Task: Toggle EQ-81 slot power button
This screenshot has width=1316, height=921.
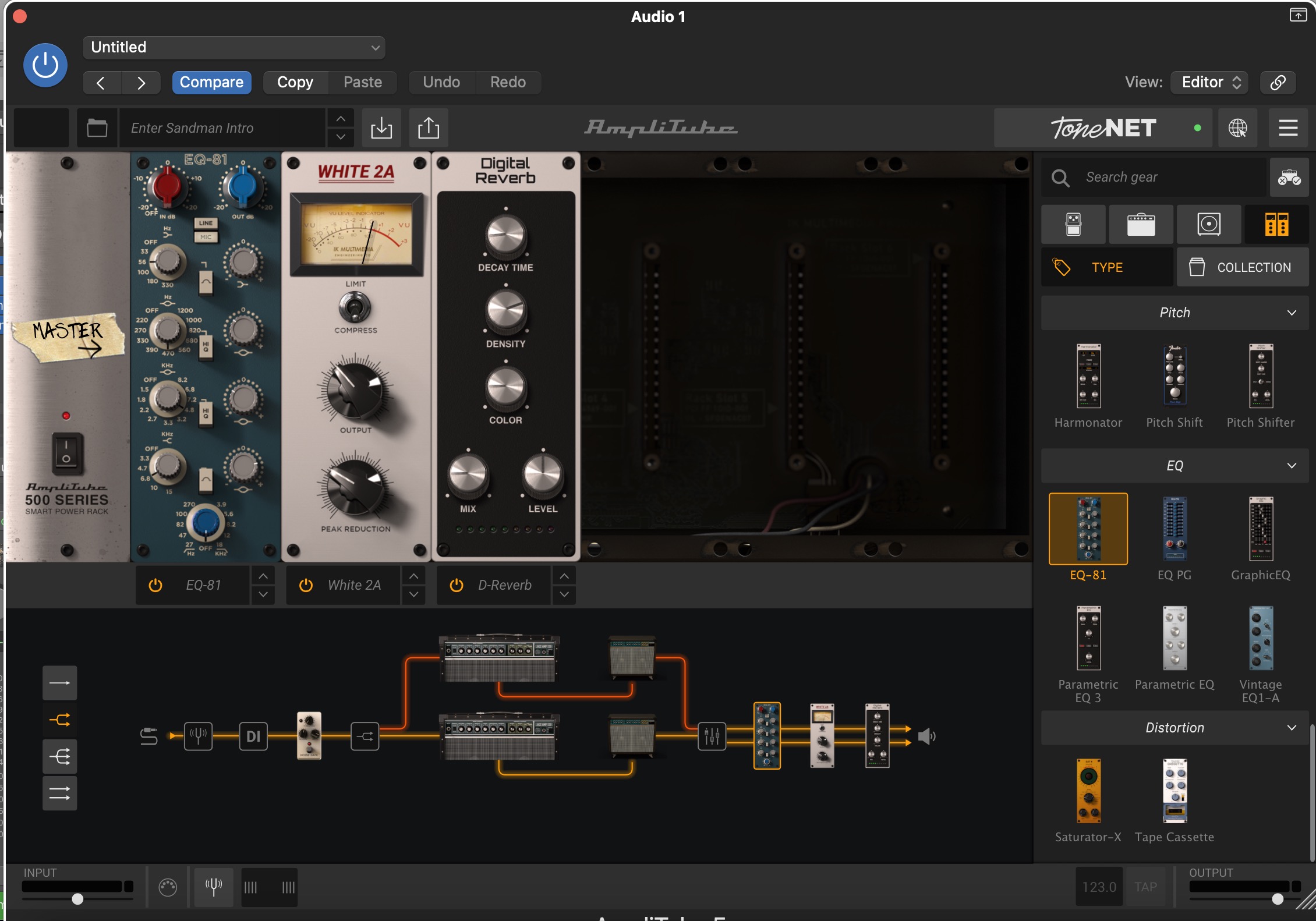Action: pyautogui.click(x=155, y=585)
